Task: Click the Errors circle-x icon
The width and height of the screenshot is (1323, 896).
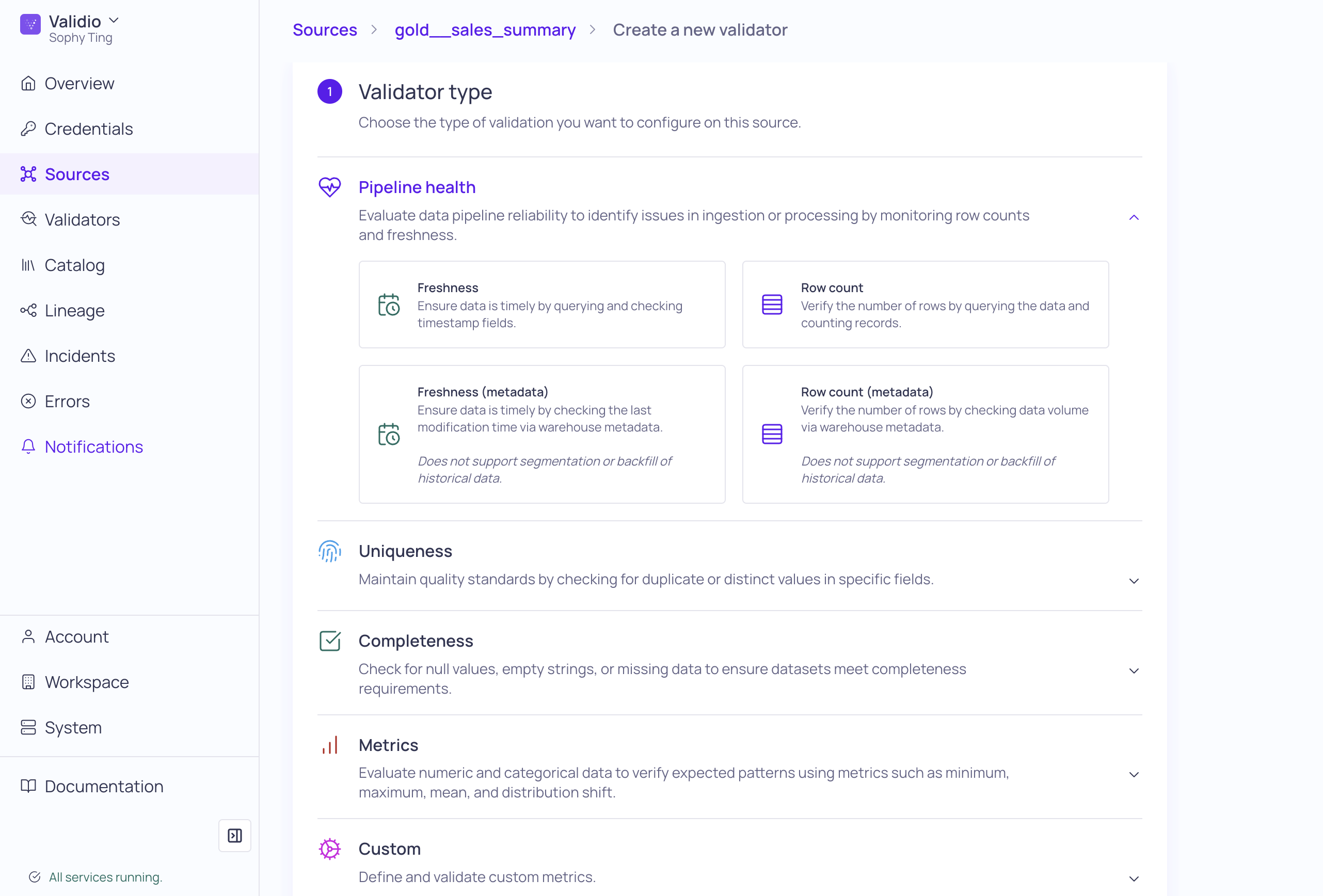Action: pyautogui.click(x=28, y=402)
